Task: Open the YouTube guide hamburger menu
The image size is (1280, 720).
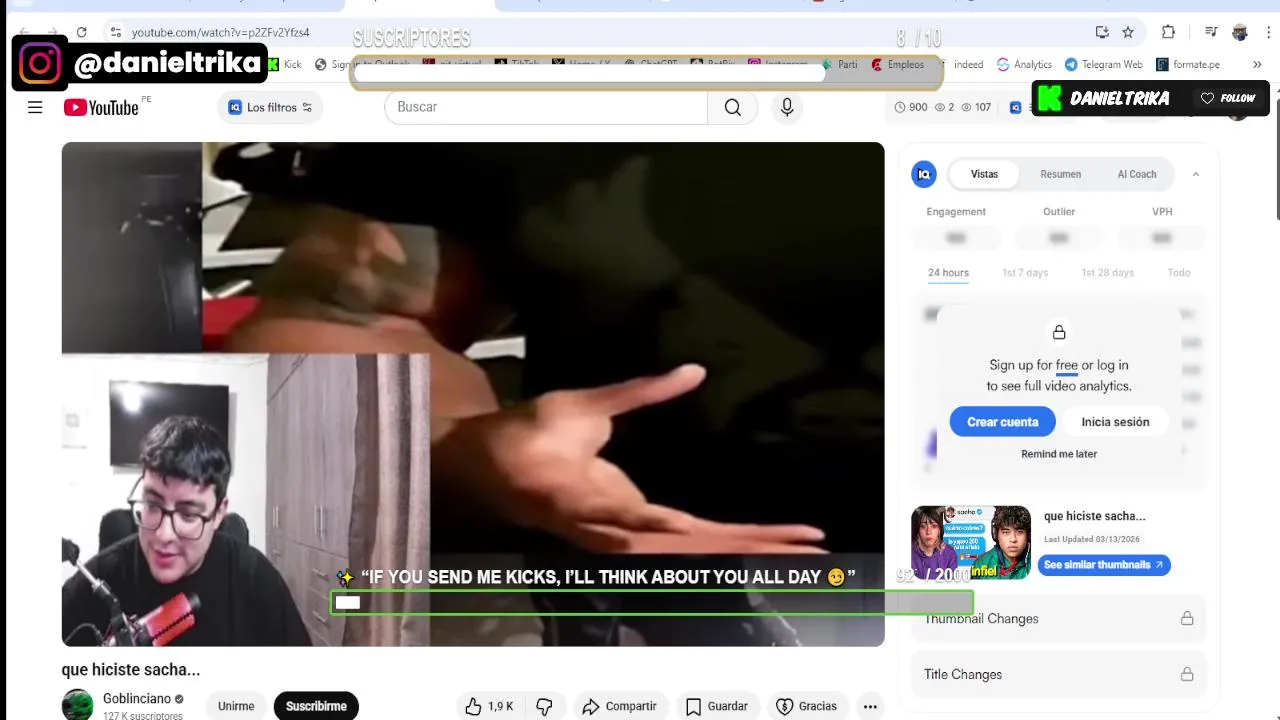Action: point(35,107)
